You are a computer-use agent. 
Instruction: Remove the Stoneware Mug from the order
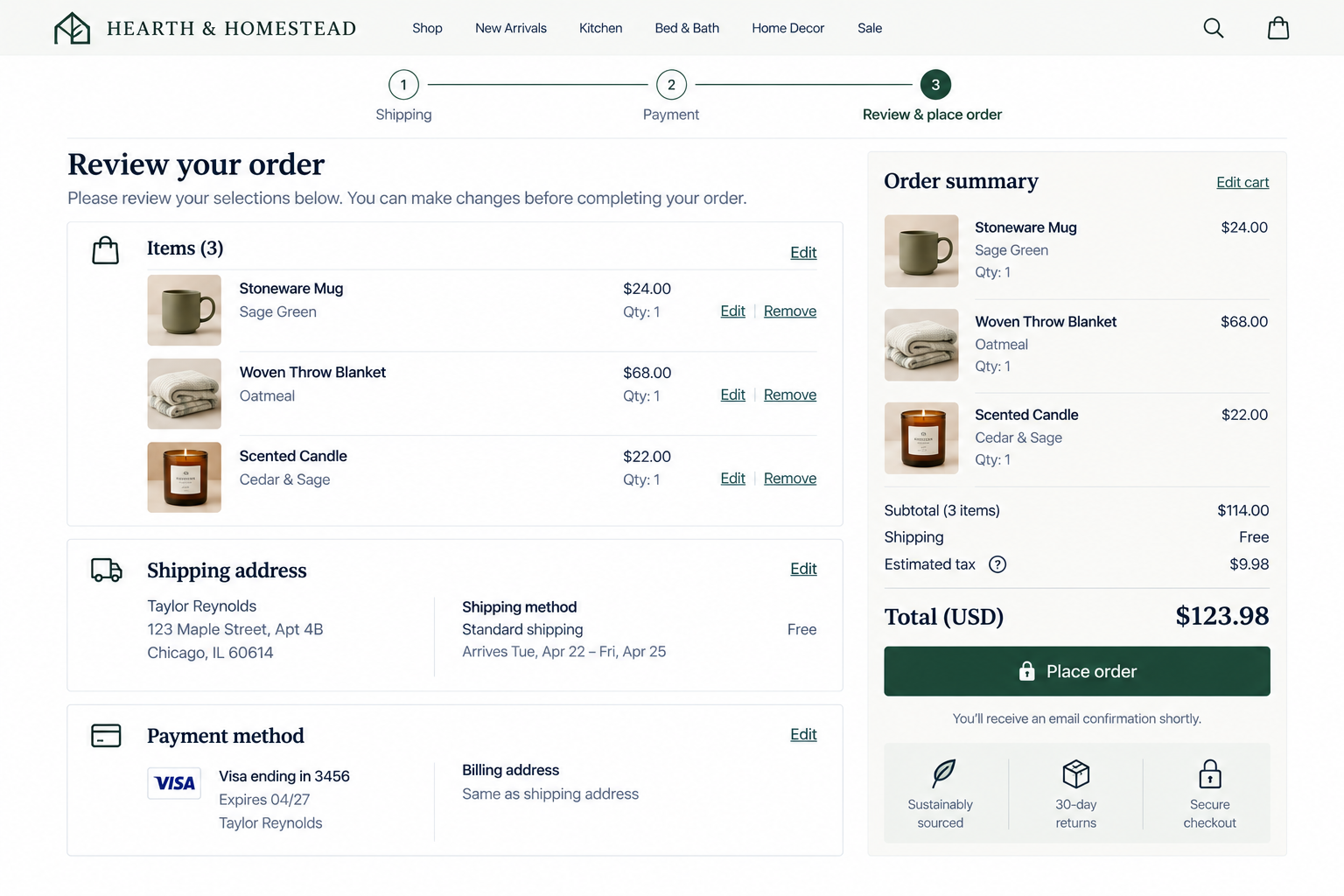click(790, 311)
